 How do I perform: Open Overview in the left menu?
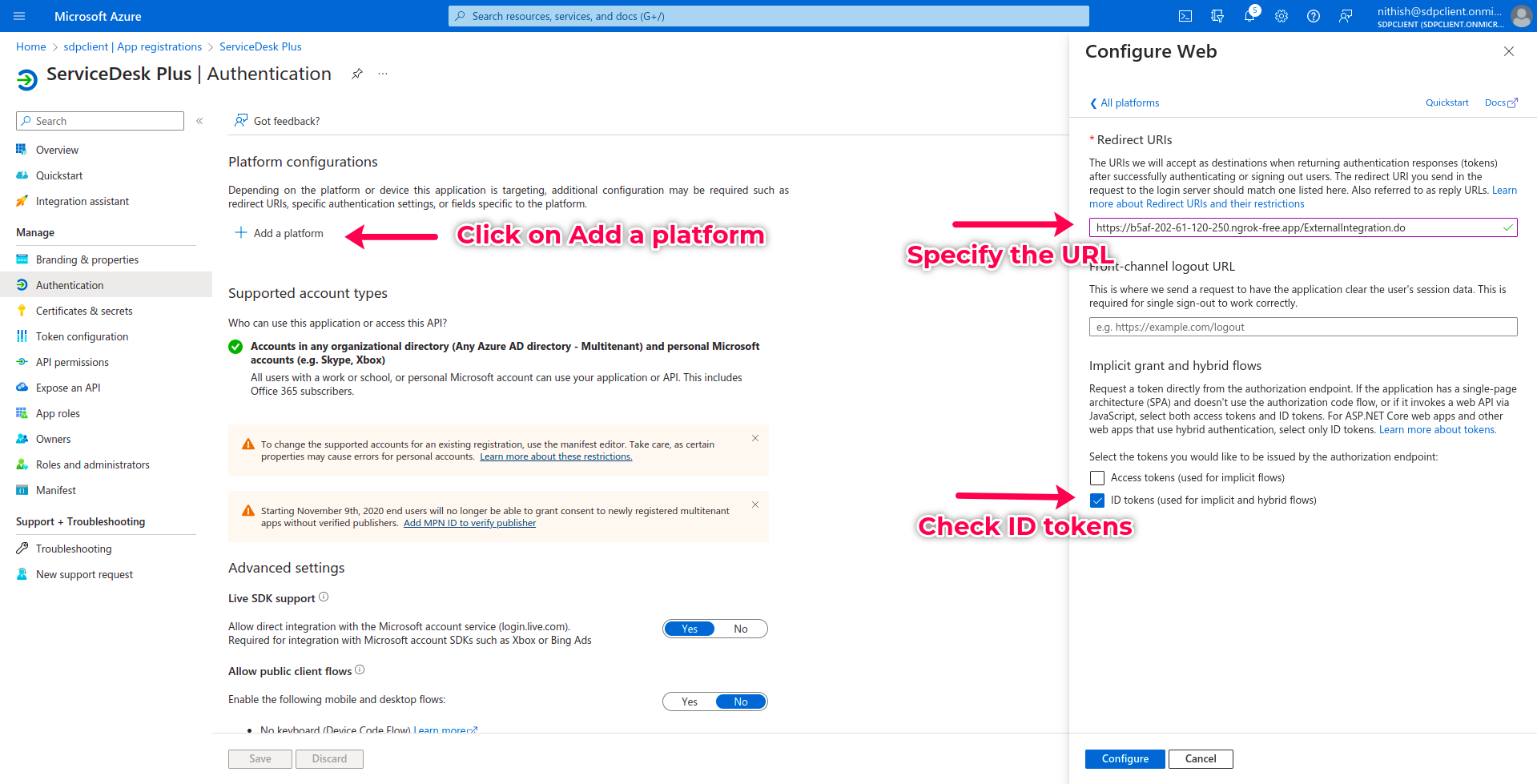click(x=57, y=150)
